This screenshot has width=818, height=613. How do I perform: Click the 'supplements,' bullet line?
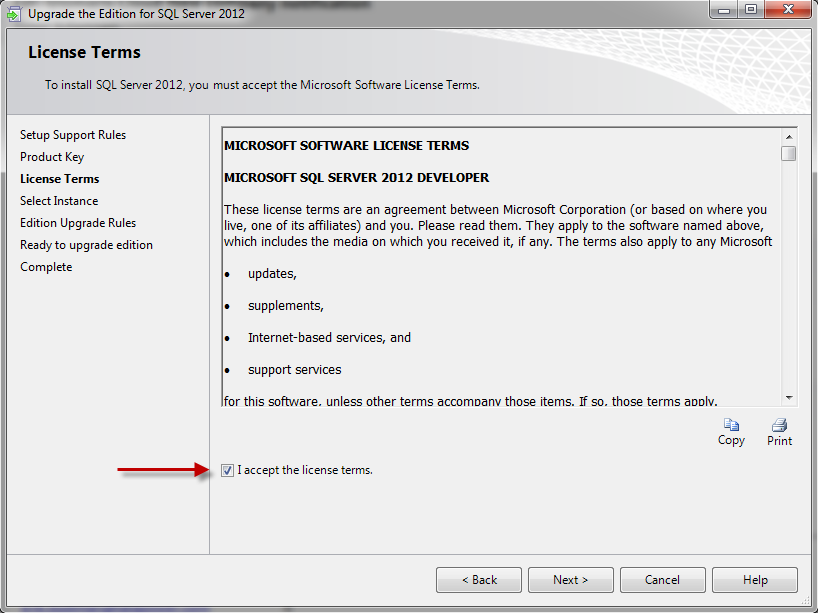286,306
